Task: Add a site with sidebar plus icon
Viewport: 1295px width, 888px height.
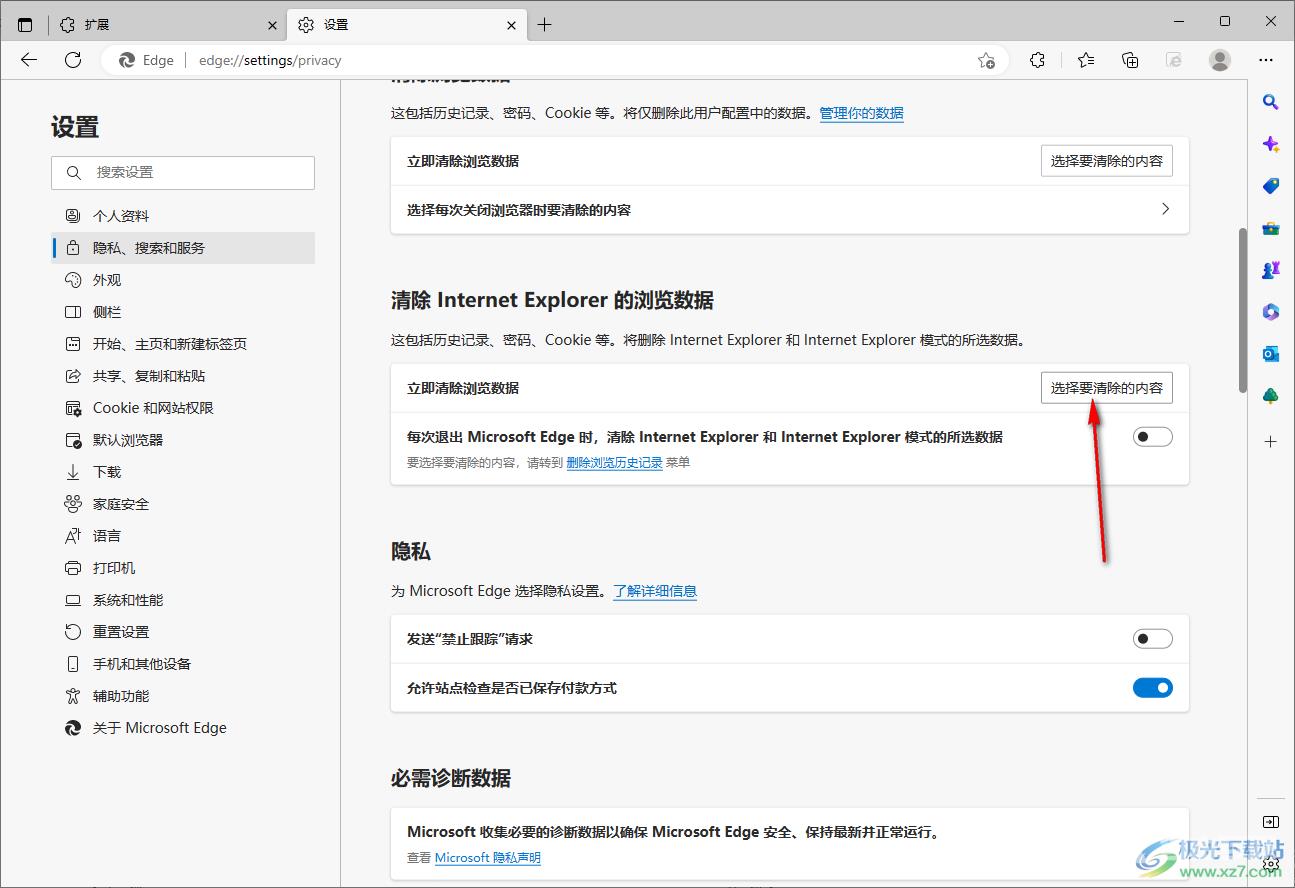Action: point(1271,441)
